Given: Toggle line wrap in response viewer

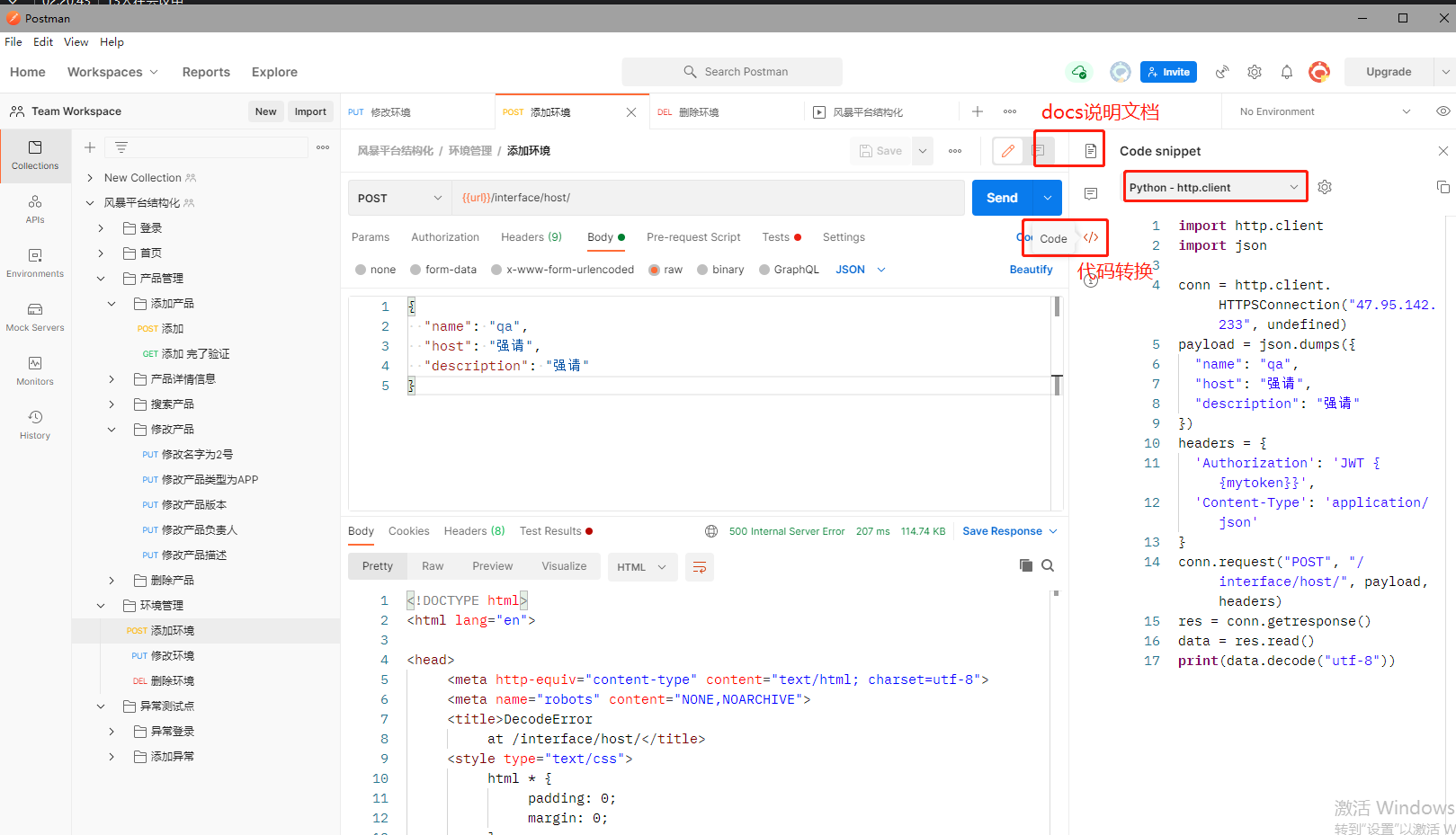Looking at the screenshot, I should click(x=700, y=566).
